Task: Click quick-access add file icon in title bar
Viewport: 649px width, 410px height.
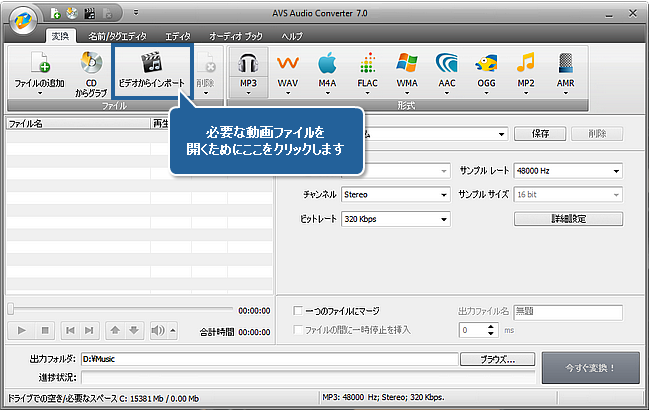Action: point(55,13)
